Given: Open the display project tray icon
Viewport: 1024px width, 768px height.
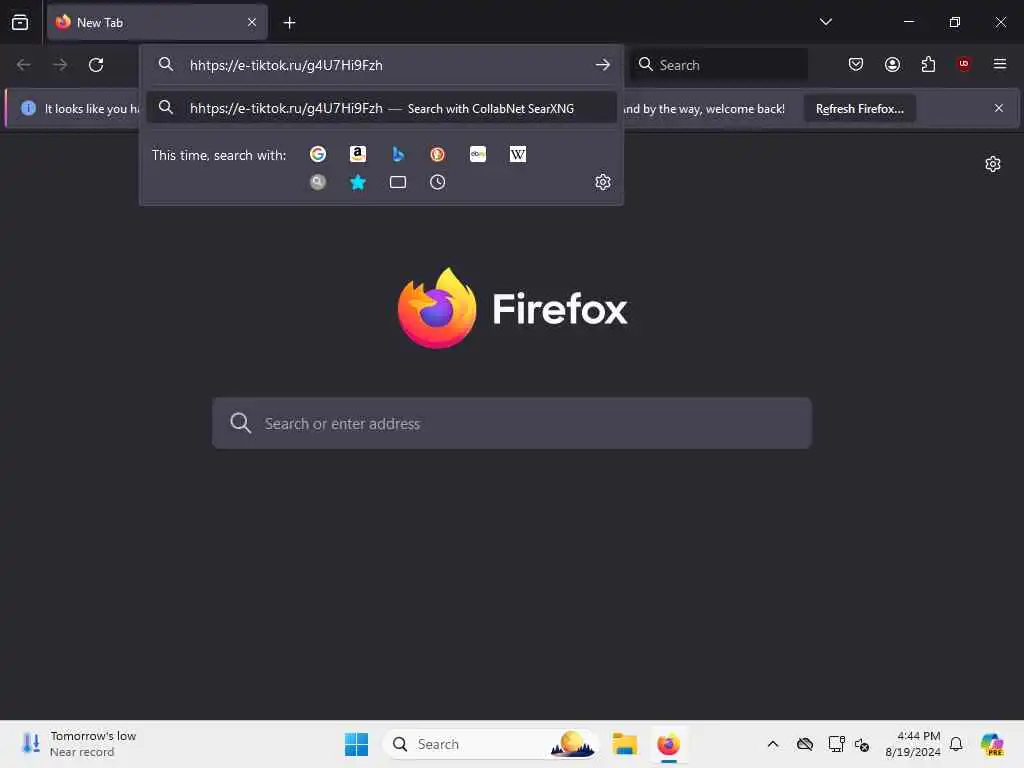Looking at the screenshot, I should click(x=835, y=744).
